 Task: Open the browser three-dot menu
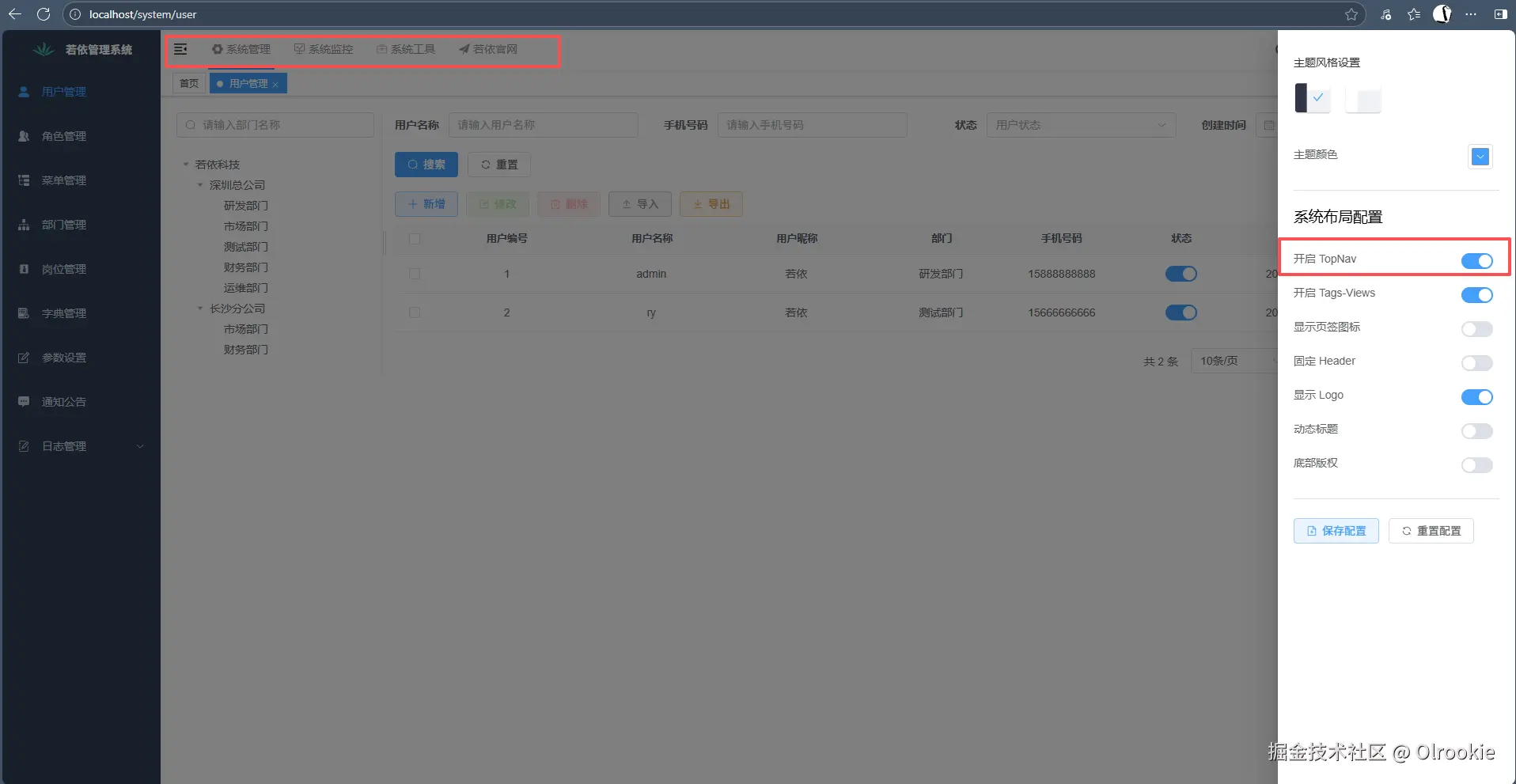pyautogui.click(x=1471, y=14)
